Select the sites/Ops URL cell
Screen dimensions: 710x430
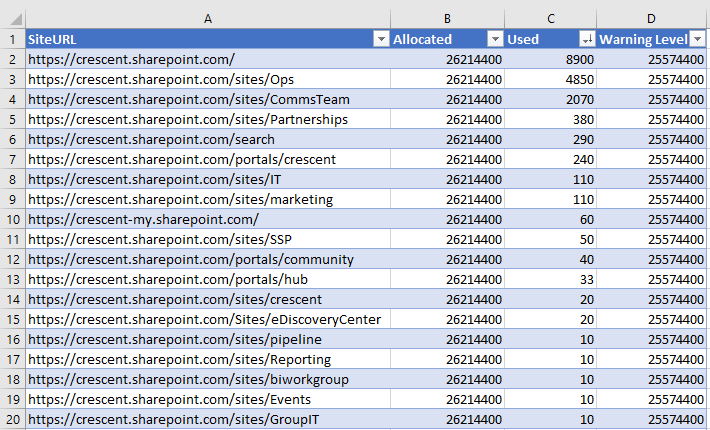coord(208,79)
